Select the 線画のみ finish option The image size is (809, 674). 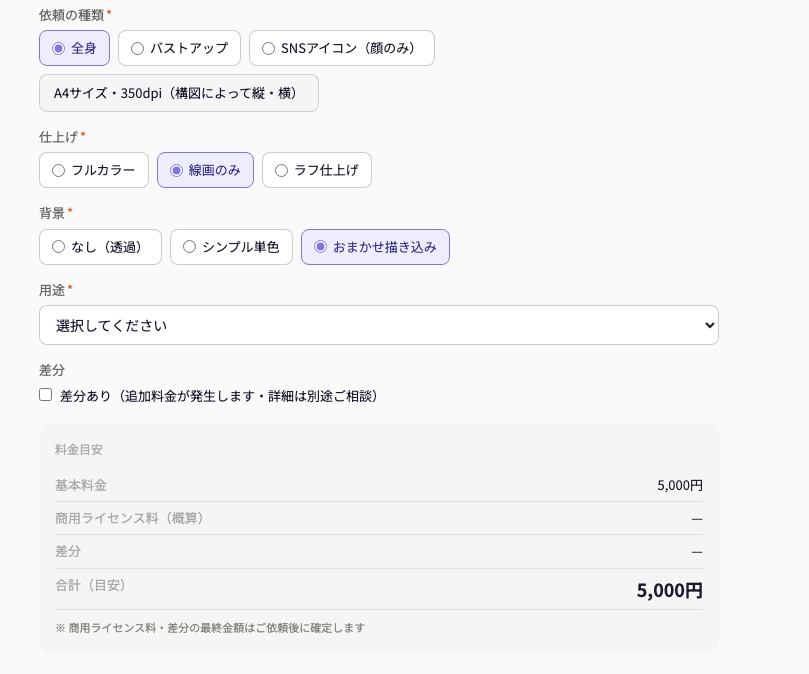click(205, 170)
